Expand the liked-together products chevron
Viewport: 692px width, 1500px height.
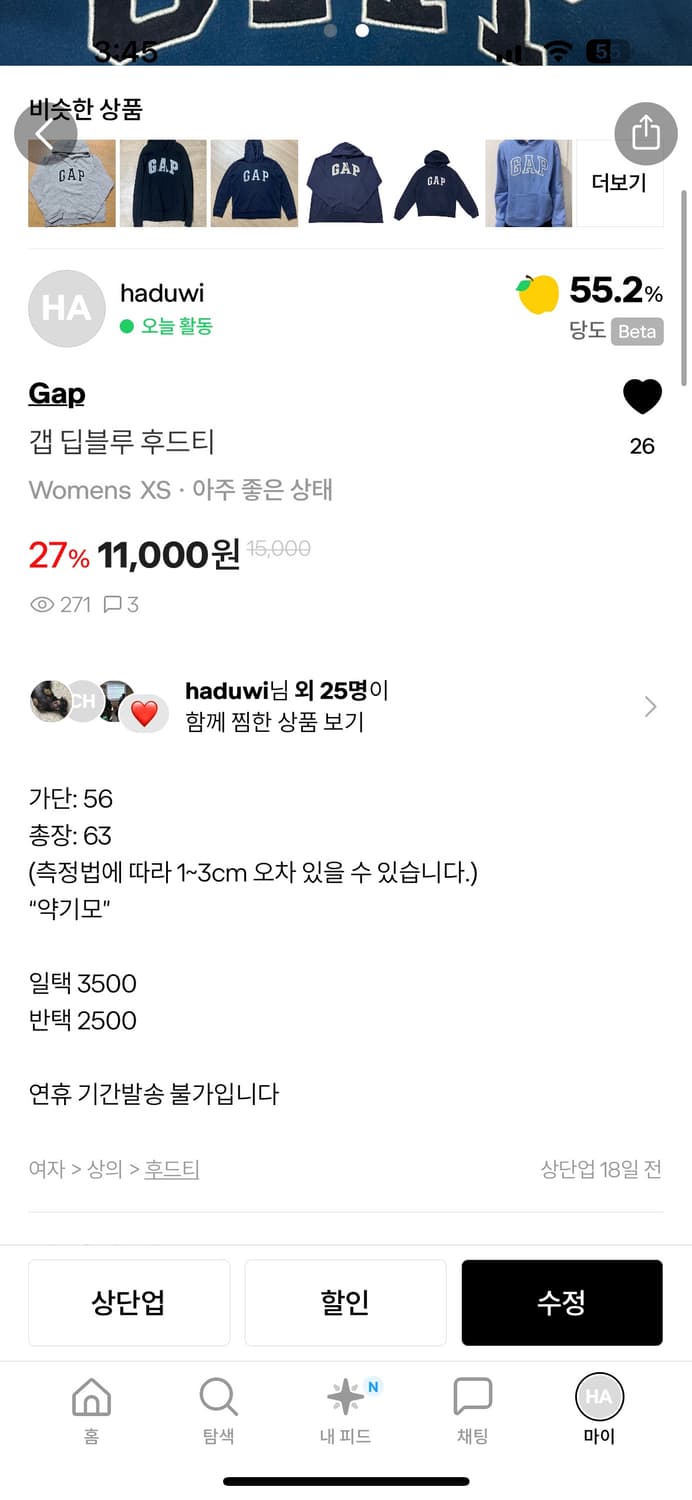650,707
